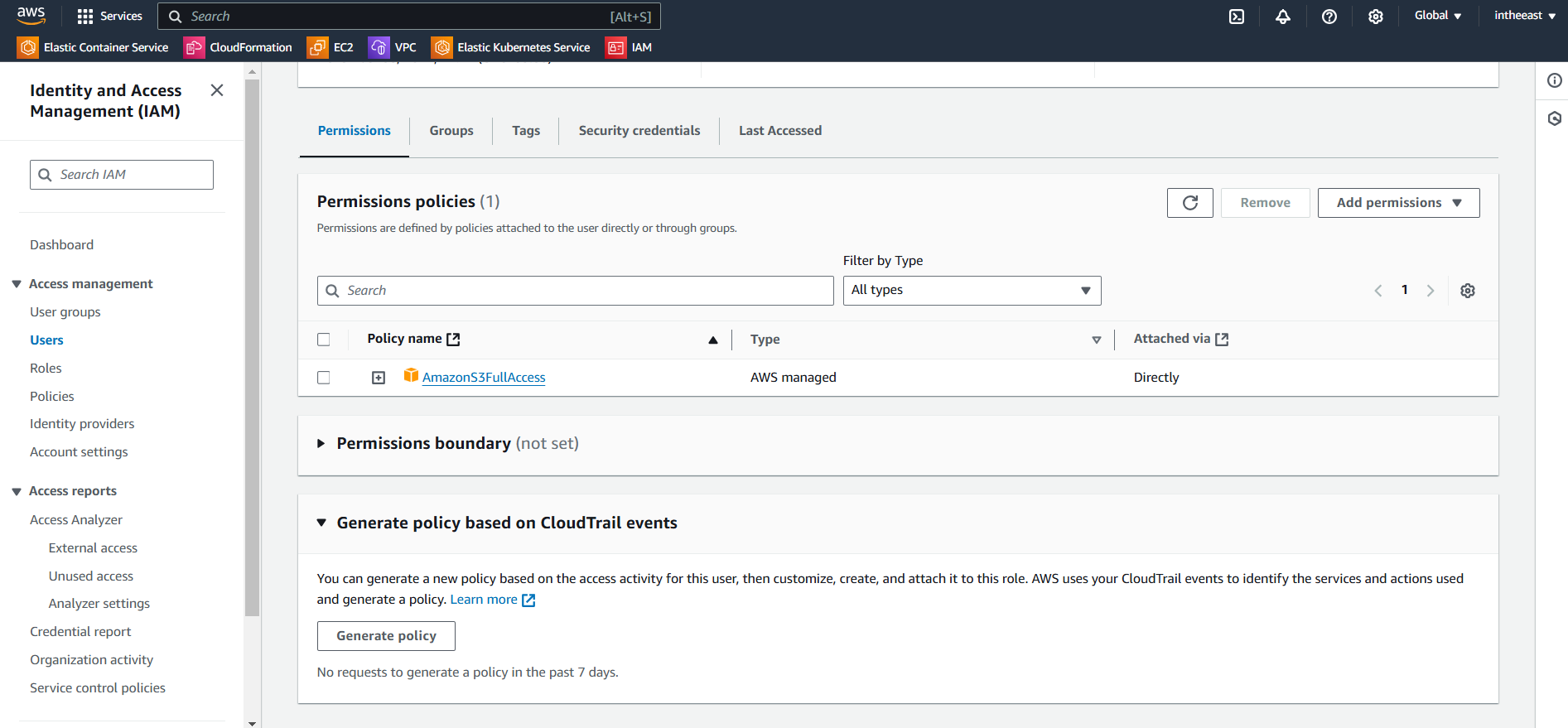Screen dimensions: 1568x728
Task: Open EC2 shortcut in favorites bar
Action: tap(330, 47)
